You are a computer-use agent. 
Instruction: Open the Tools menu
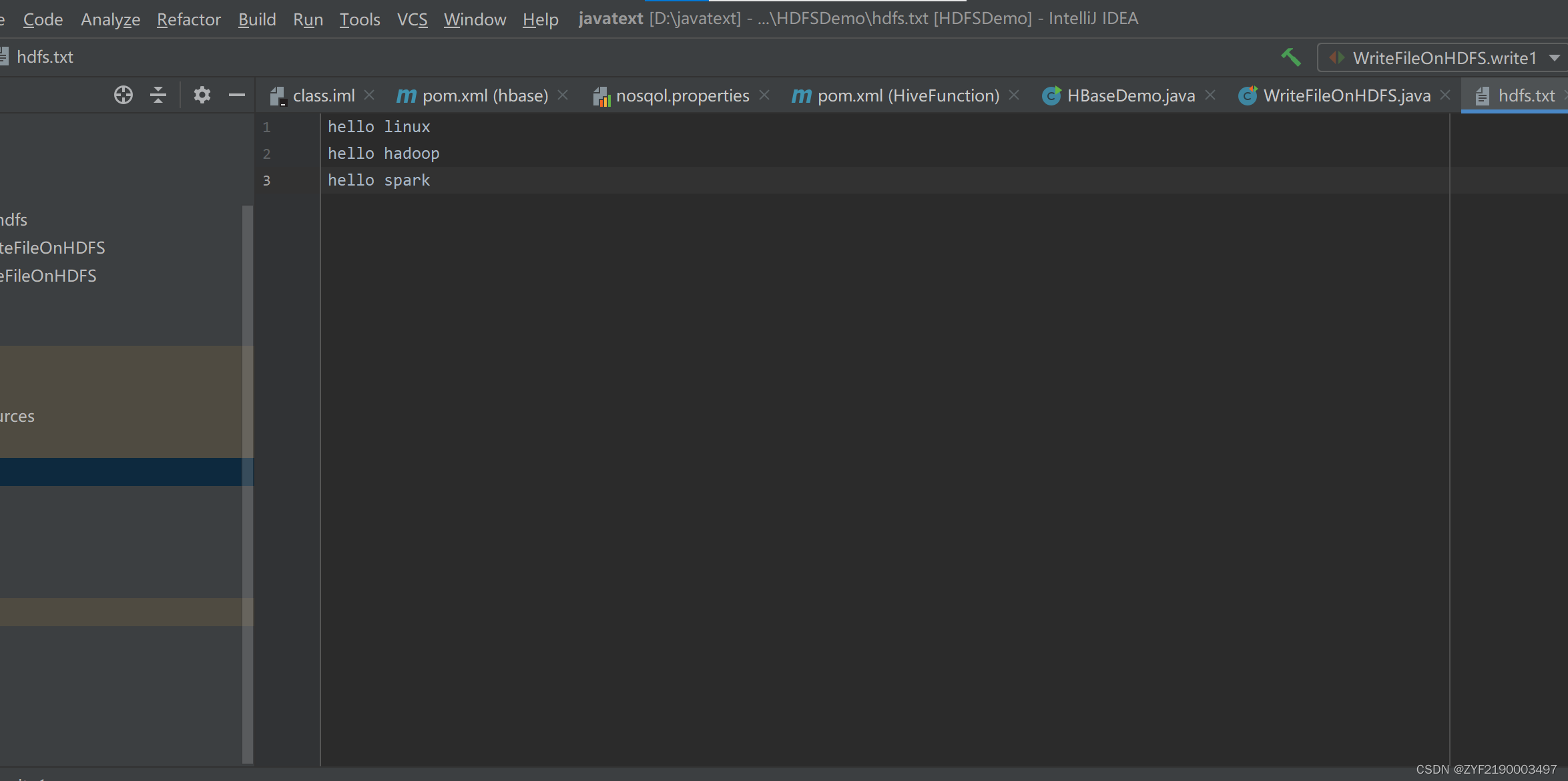pyautogui.click(x=359, y=19)
